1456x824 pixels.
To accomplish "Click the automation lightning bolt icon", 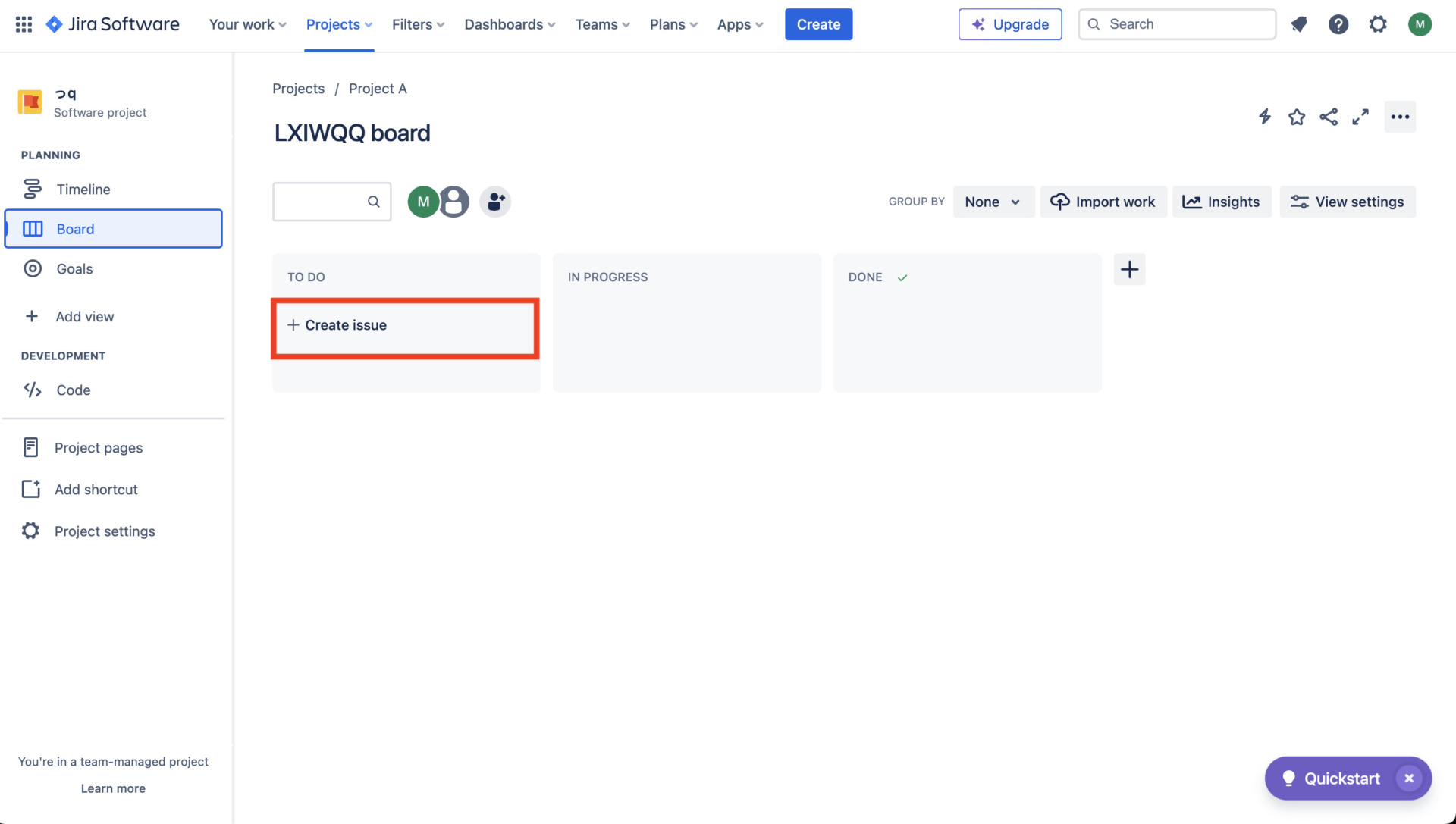I will 1264,117.
